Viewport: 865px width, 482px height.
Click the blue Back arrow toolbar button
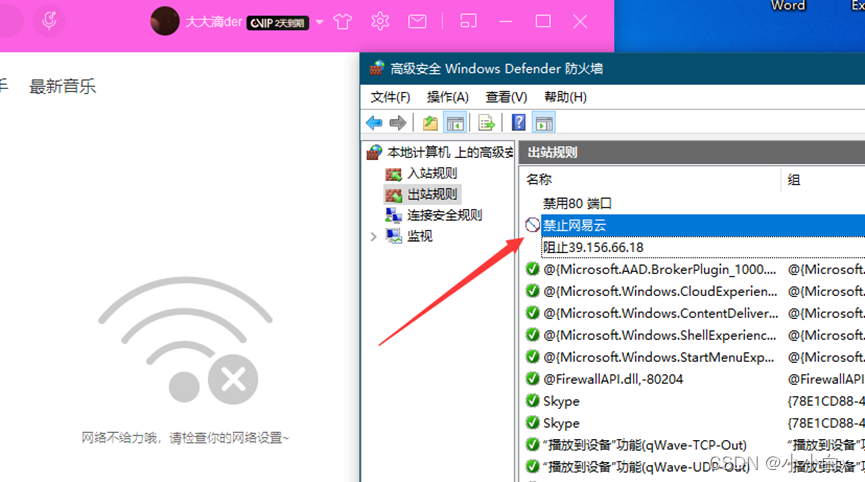tap(374, 122)
